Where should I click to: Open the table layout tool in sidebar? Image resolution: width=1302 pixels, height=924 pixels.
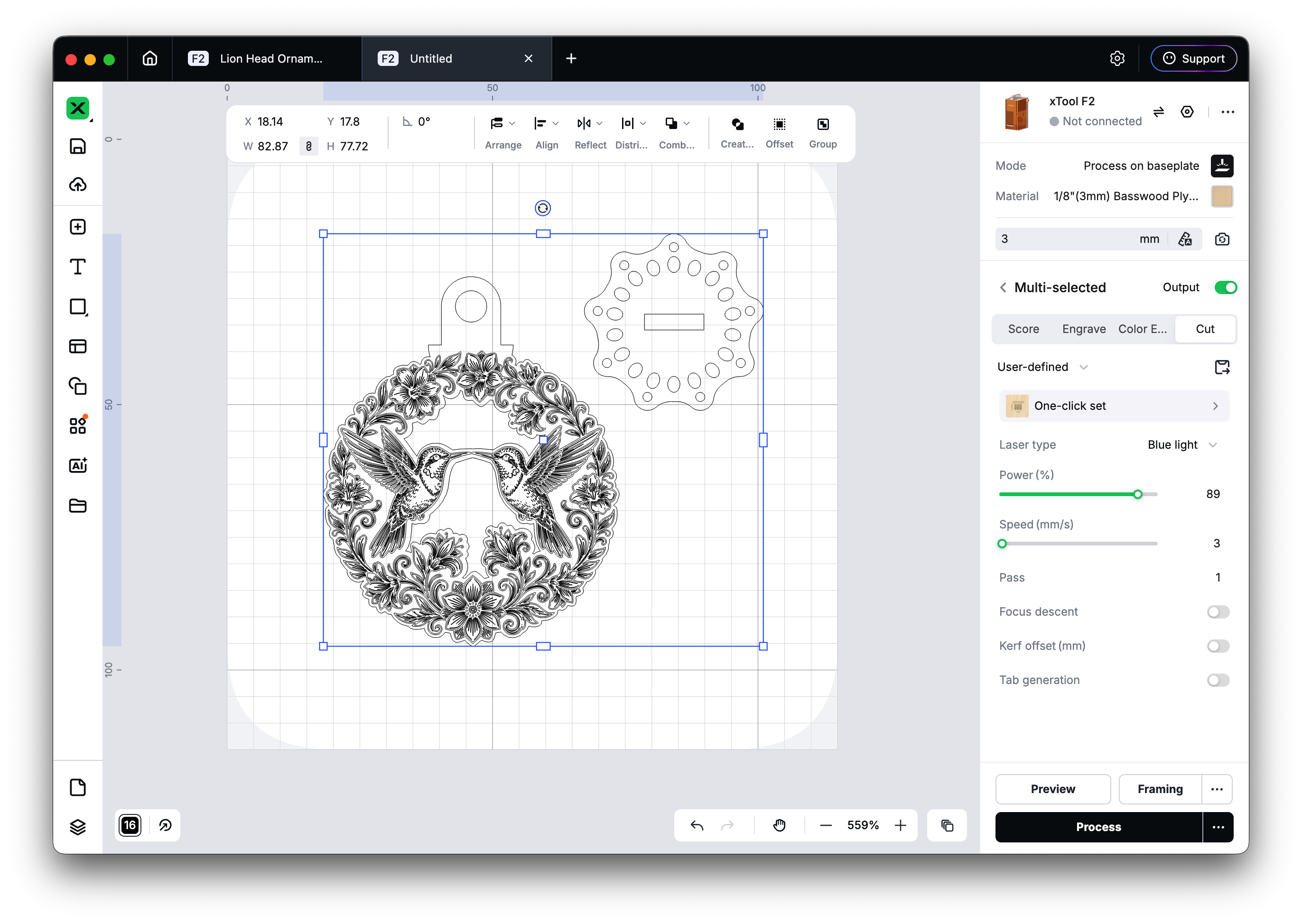tap(78, 346)
